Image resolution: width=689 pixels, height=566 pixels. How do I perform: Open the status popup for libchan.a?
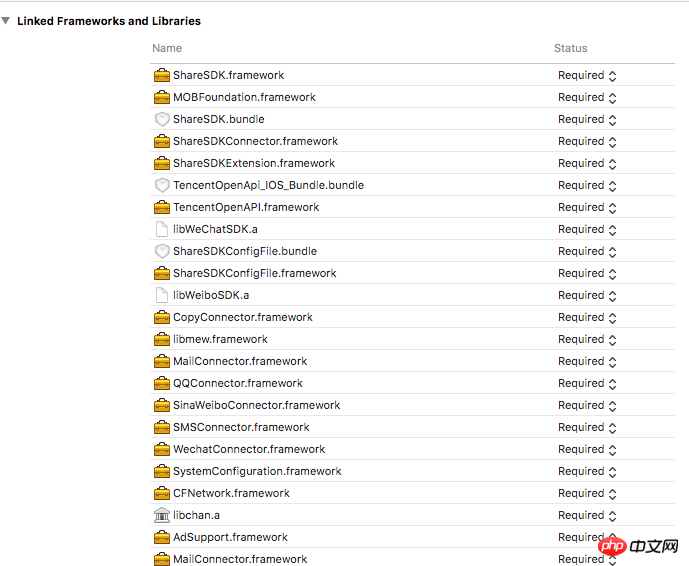pyautogui.click(x=587, y=515)
